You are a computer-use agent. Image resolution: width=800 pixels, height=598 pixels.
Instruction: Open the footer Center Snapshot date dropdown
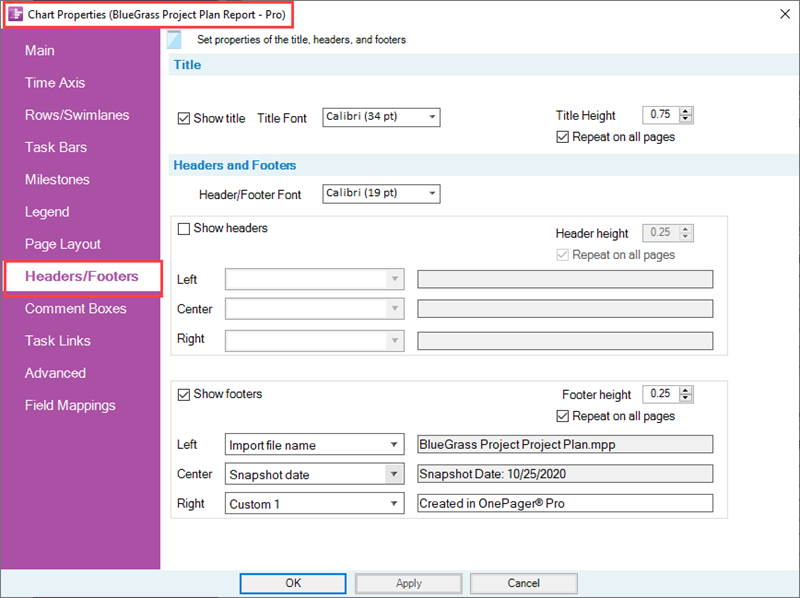(x=314, y=474)
